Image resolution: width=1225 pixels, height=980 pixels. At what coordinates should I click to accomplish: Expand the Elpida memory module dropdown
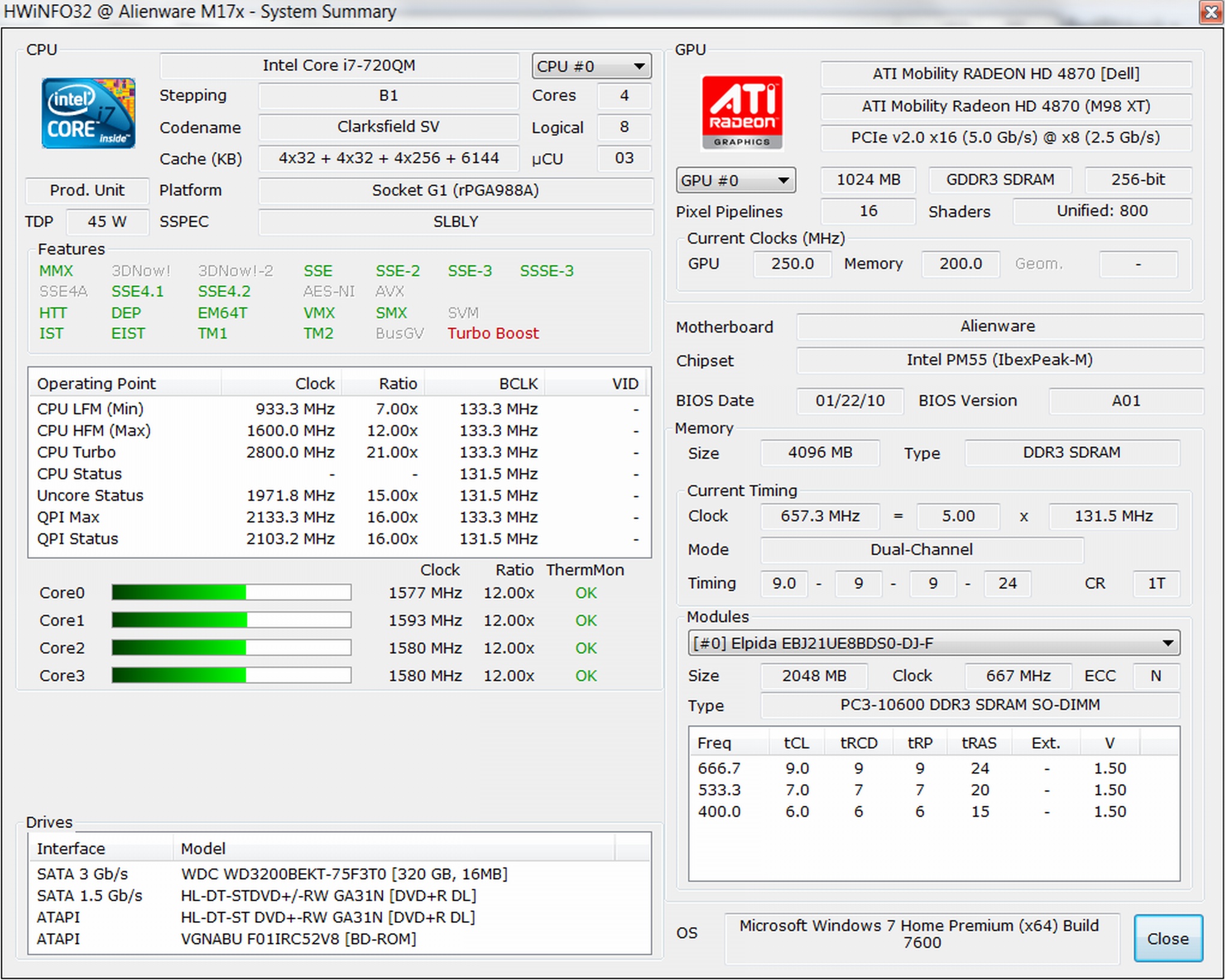coord(933,643)
